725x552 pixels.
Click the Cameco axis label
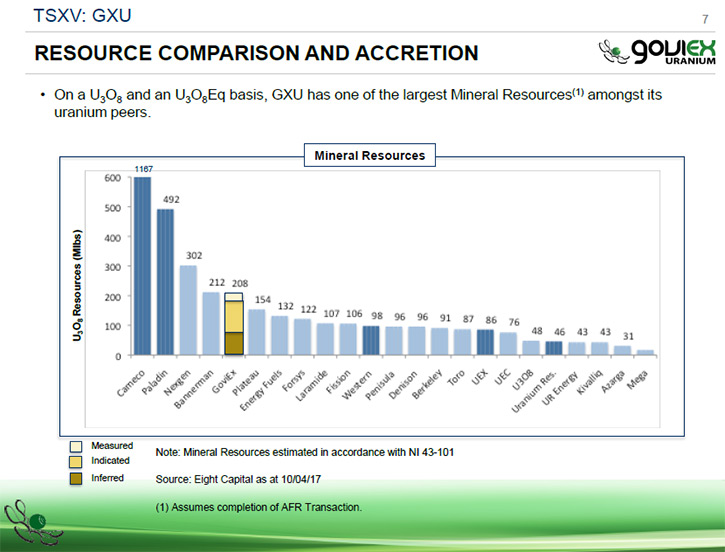click(131, 383)
